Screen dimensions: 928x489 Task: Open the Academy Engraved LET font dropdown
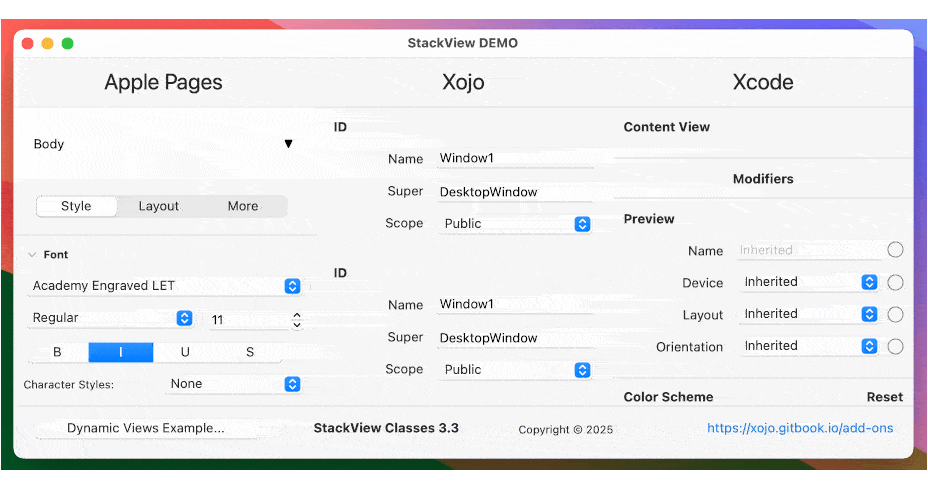165,286
